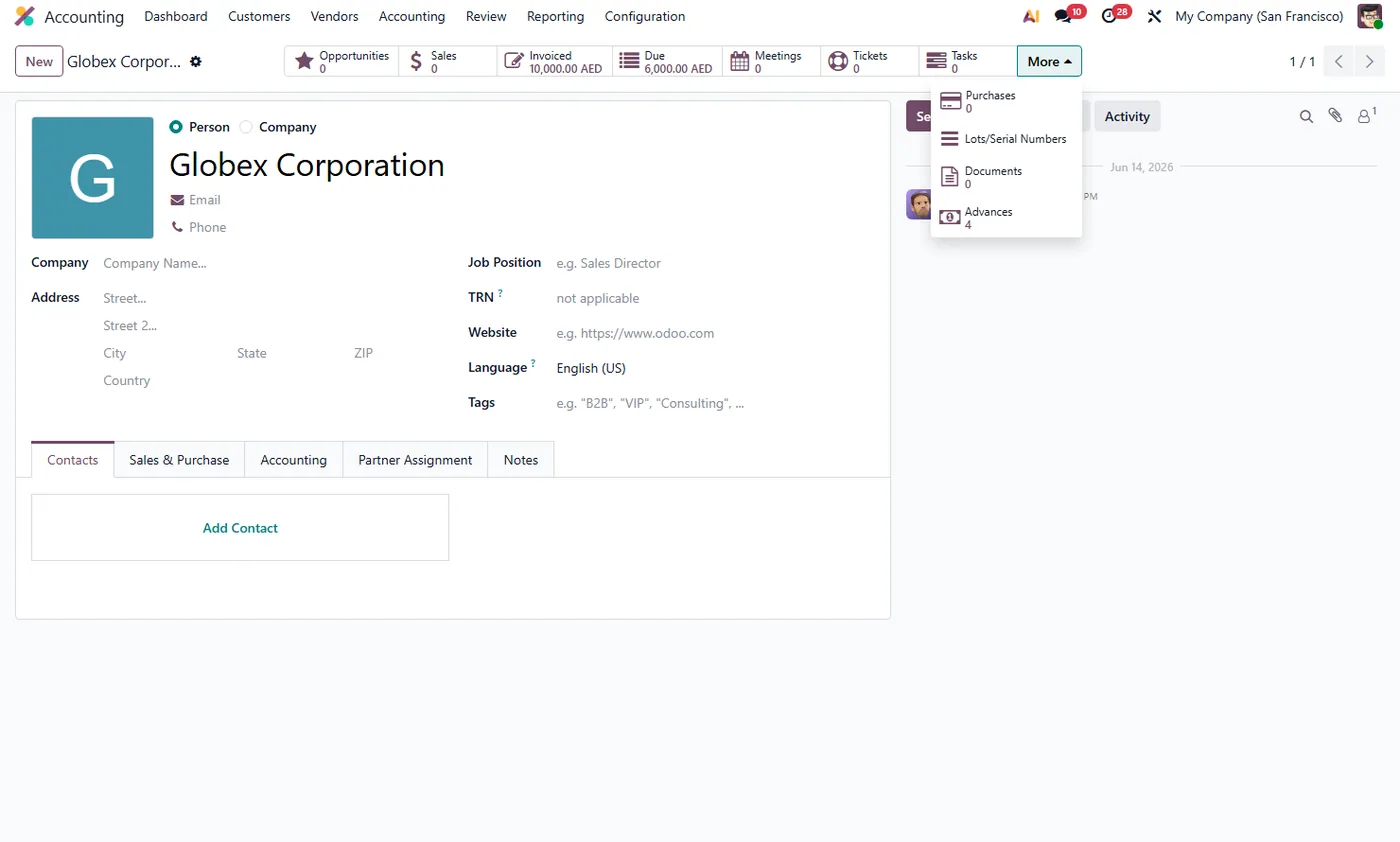Open Purchases in More dropdown
This screenshot has height=842, width=1400.
tap(1006, 102)
